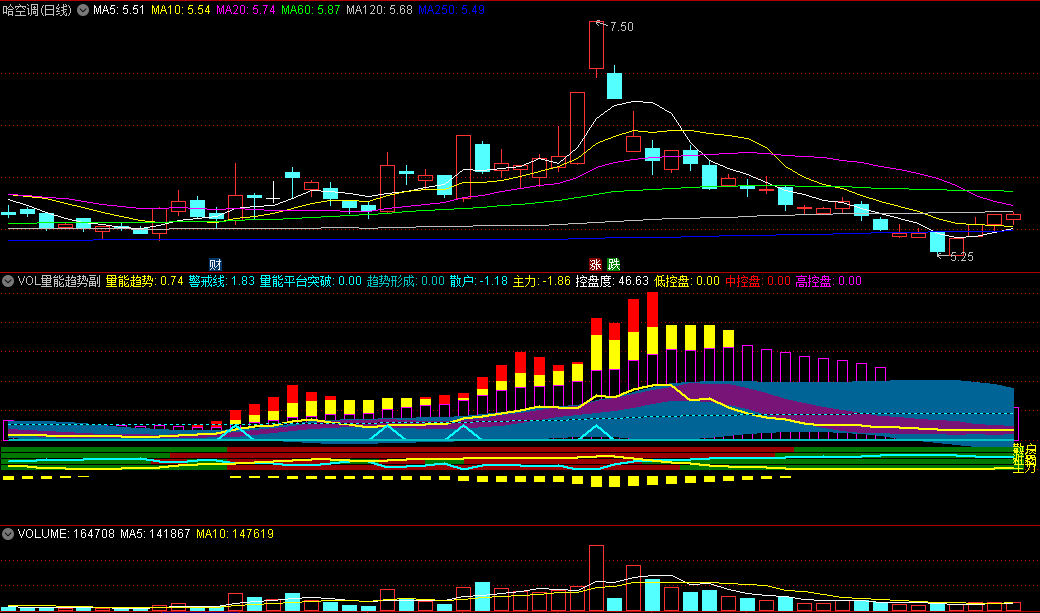This screenshot has height=613, width=1040.
Task: Open the dropdown circle beside VOLUME label
Action: [x=8, y=534]
